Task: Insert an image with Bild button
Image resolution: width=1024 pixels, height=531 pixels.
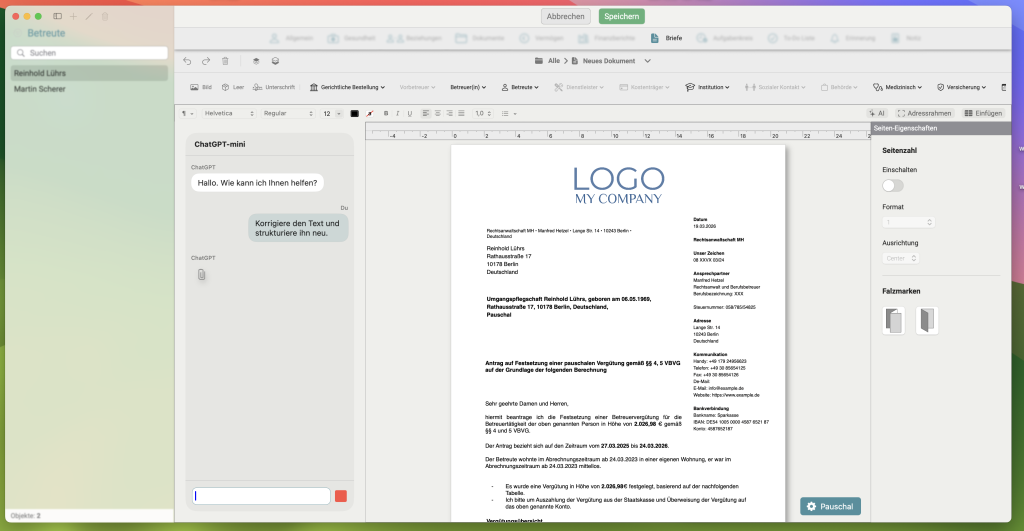Action: point(201,87)
